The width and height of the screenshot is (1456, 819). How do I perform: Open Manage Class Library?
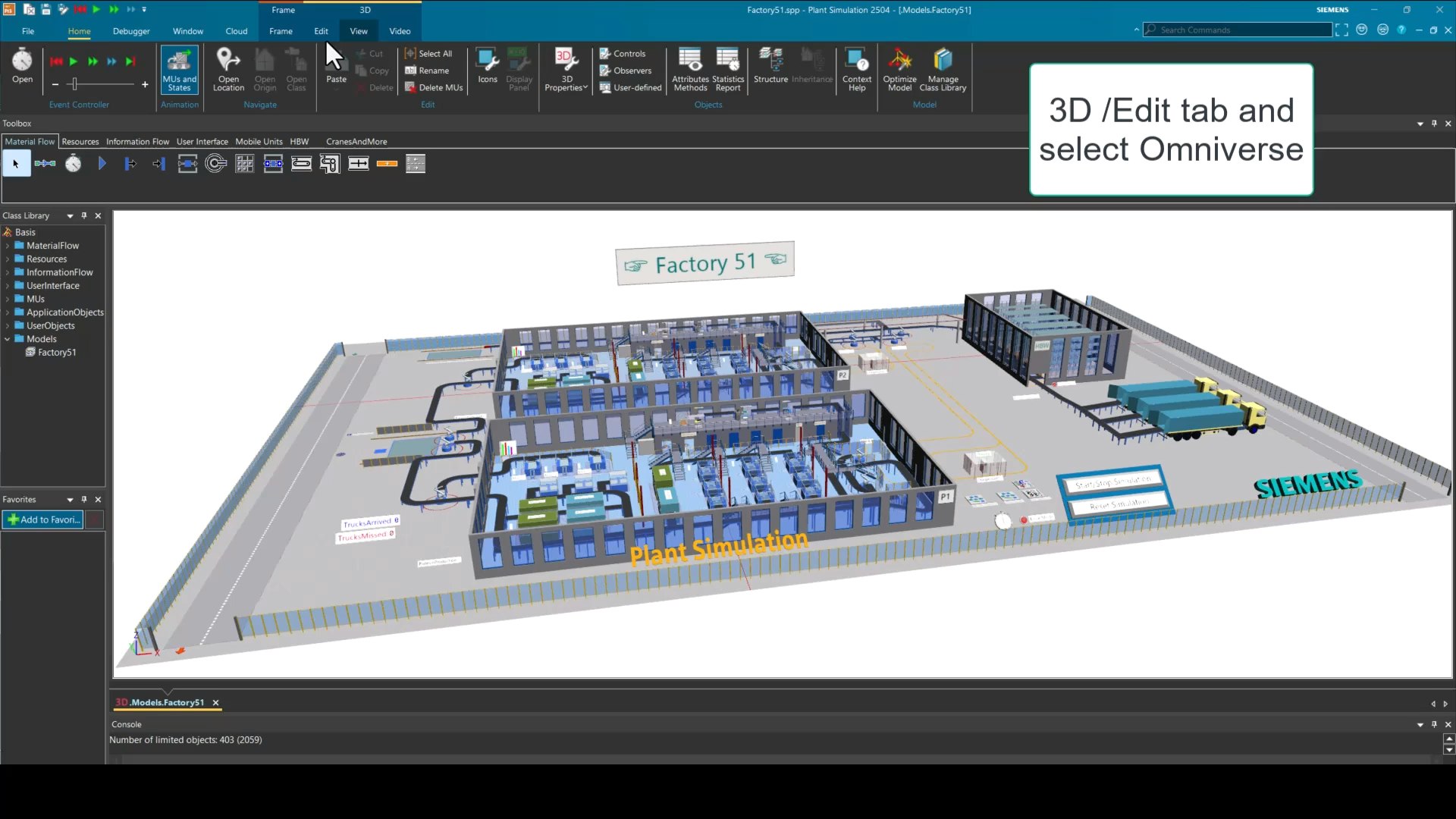pyautogui.click(x=943, y=69)
